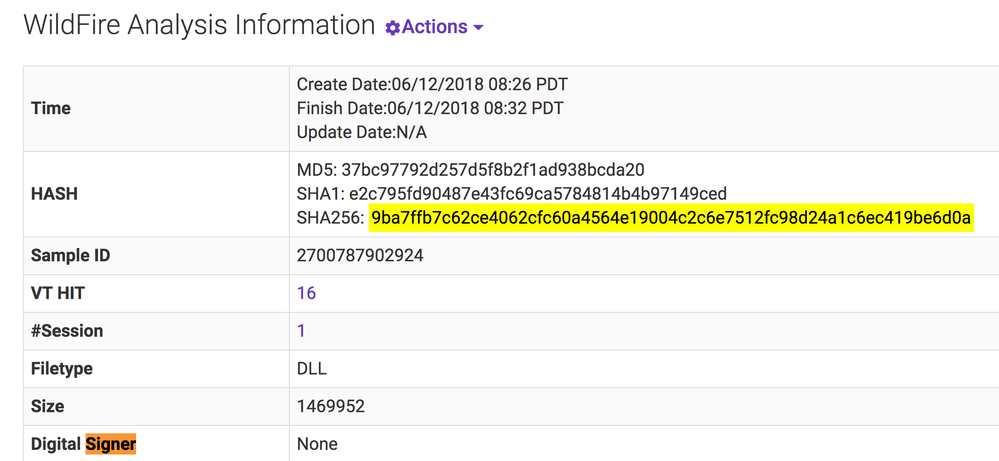
Task: Click the Time row label
Action: 51,108
